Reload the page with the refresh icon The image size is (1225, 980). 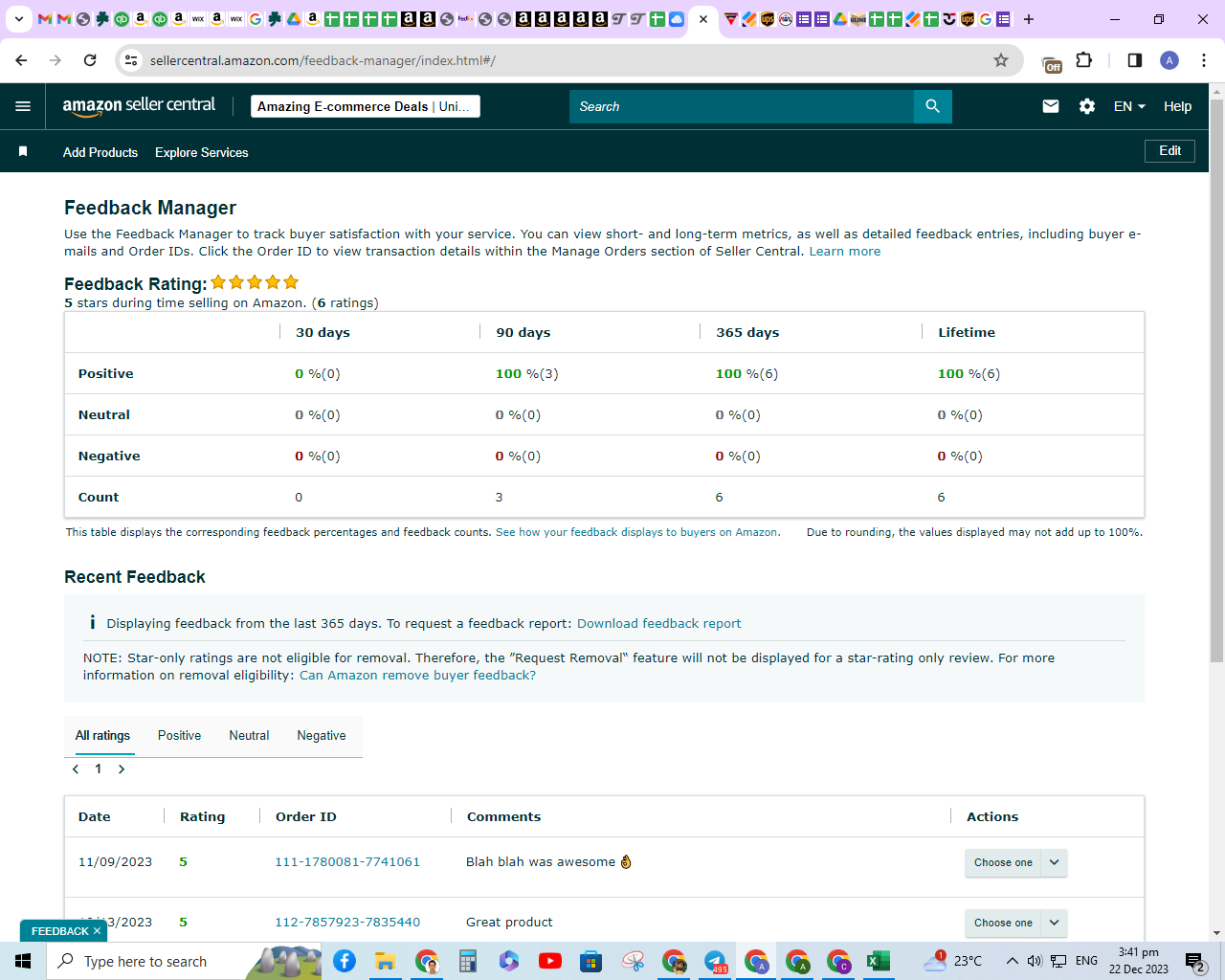(x=90, y=60)
